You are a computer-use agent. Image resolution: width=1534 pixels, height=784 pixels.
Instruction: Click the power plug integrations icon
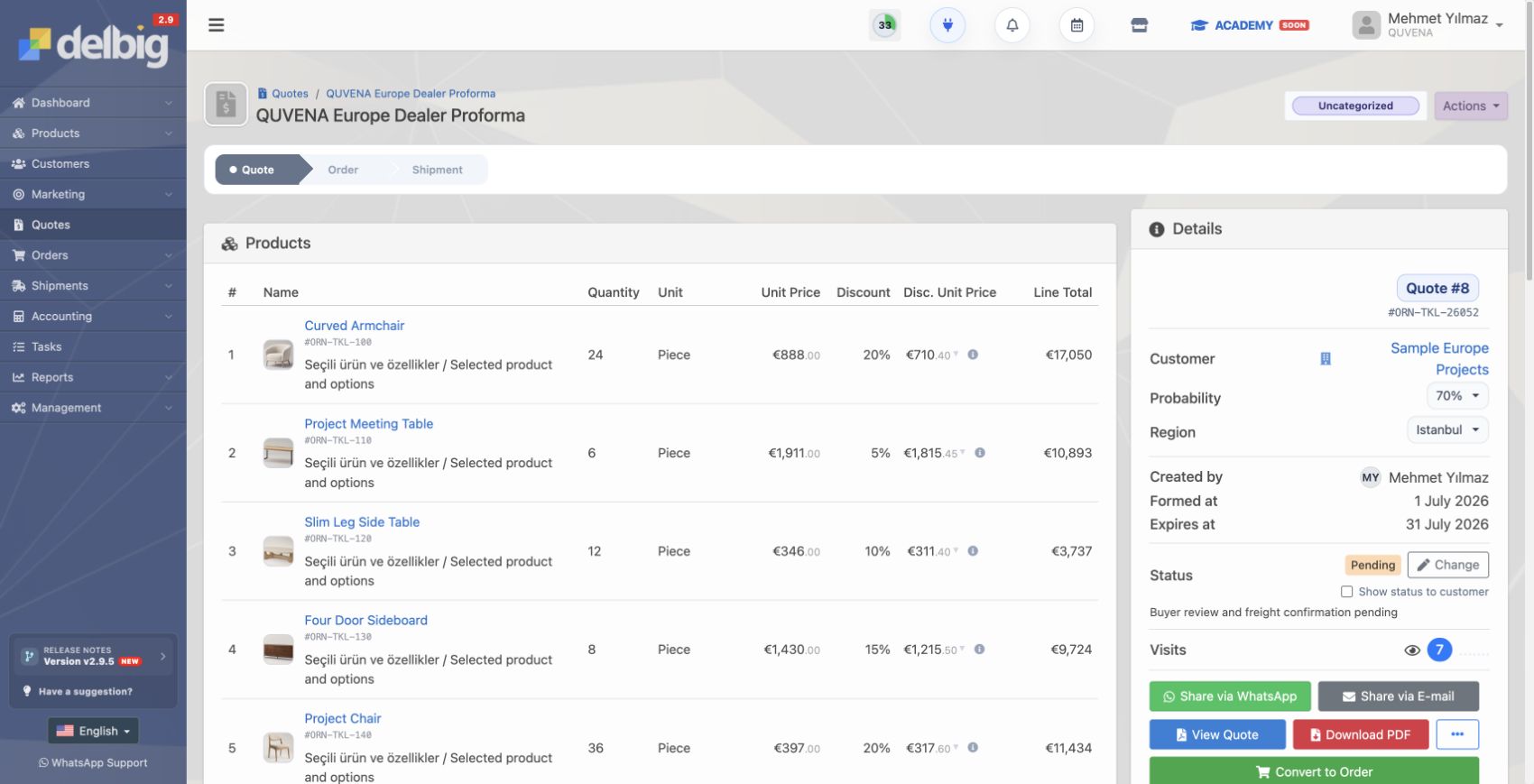tap(947, 25)
